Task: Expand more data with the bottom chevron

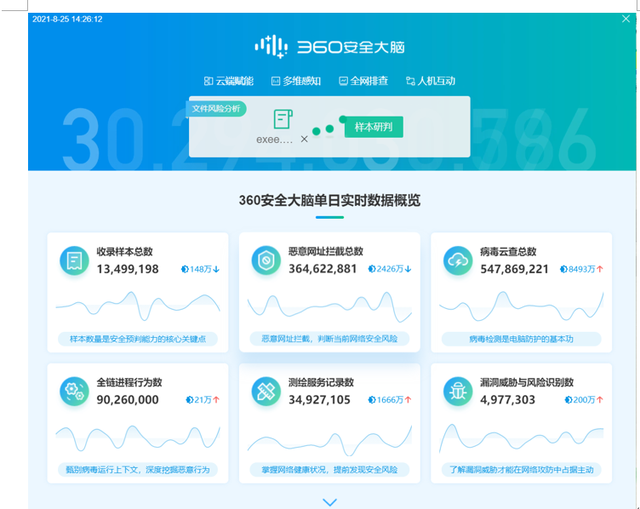Action: click(x=330, y=502)
